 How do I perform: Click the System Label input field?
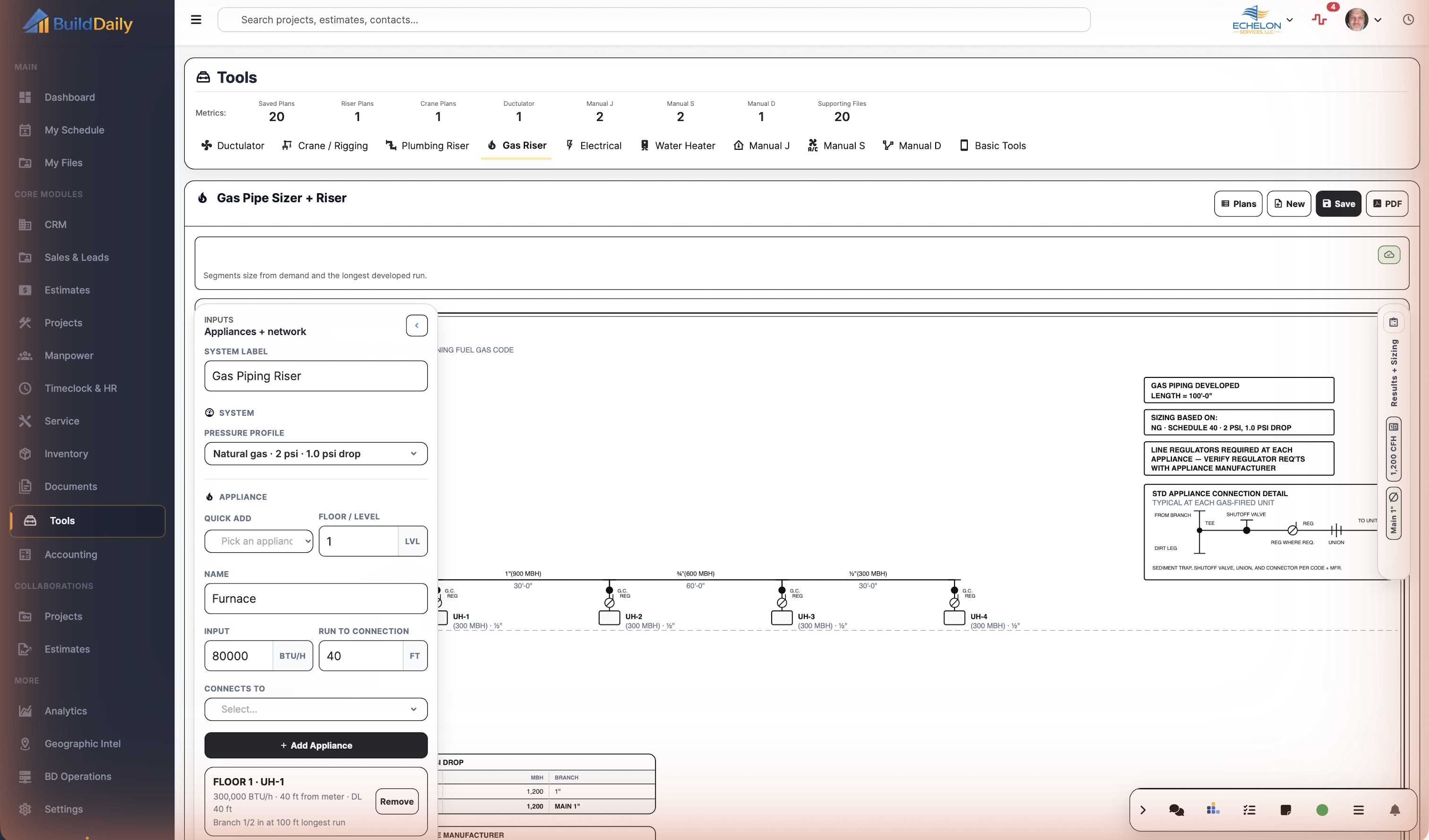point(316,377)
